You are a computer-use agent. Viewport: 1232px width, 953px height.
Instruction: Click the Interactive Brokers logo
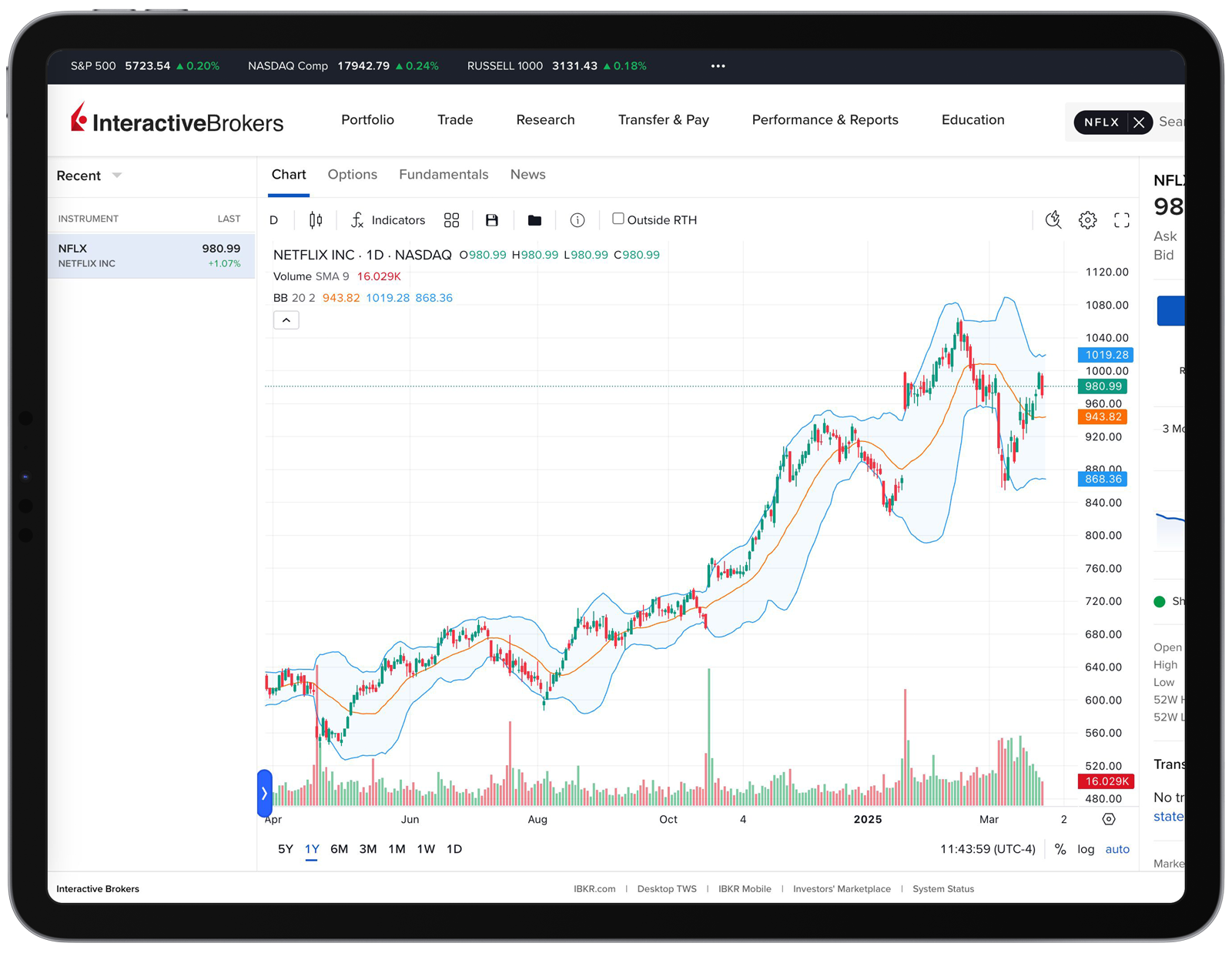tap(177, 119)
